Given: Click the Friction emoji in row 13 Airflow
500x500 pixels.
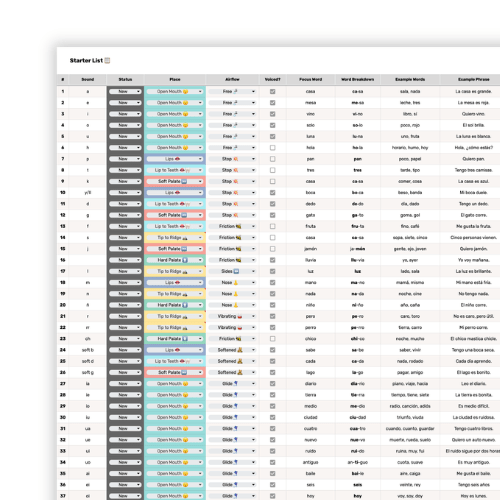Looking at the screenshot, I should (x=238, y=226).
